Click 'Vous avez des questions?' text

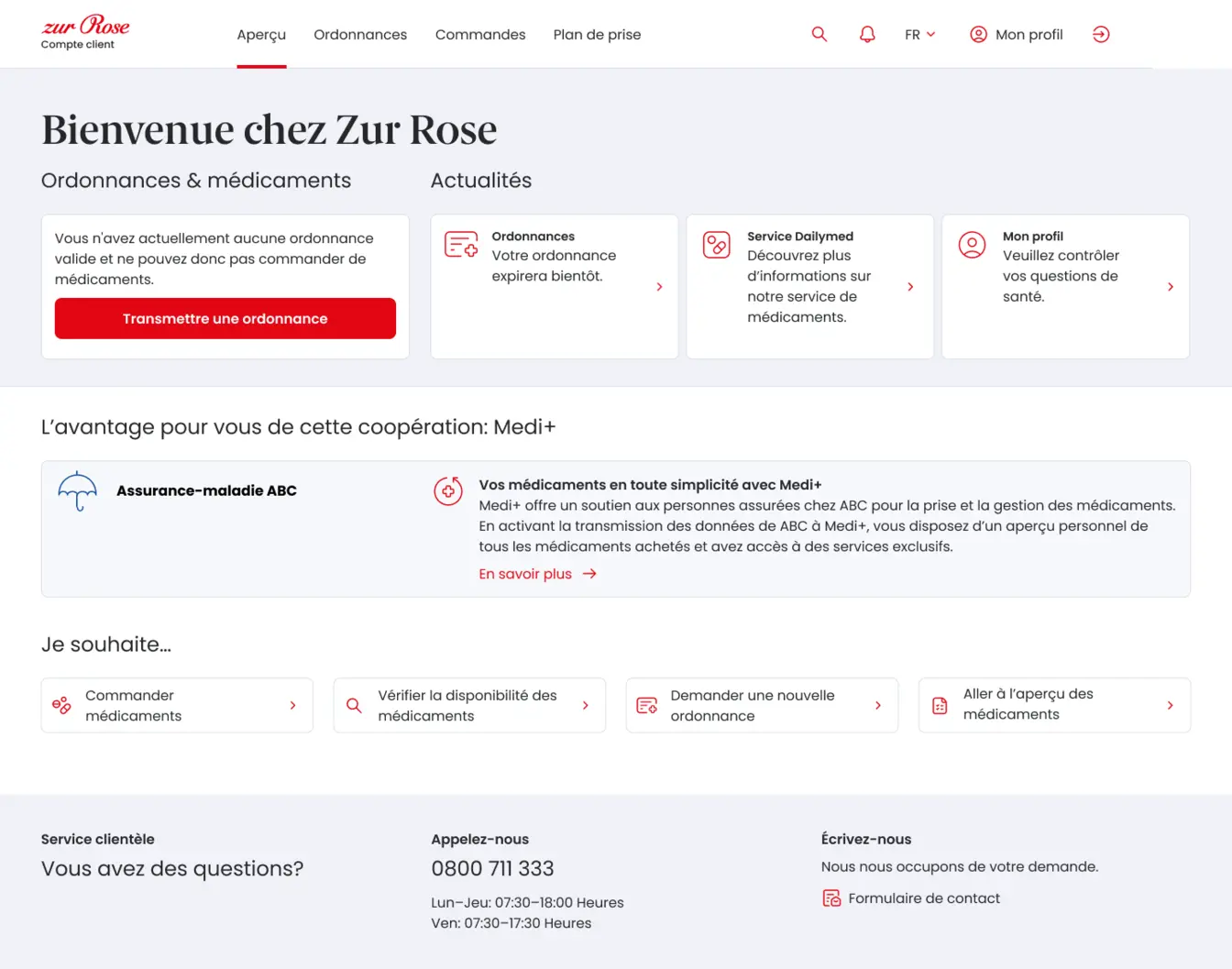tap(172, 869)
